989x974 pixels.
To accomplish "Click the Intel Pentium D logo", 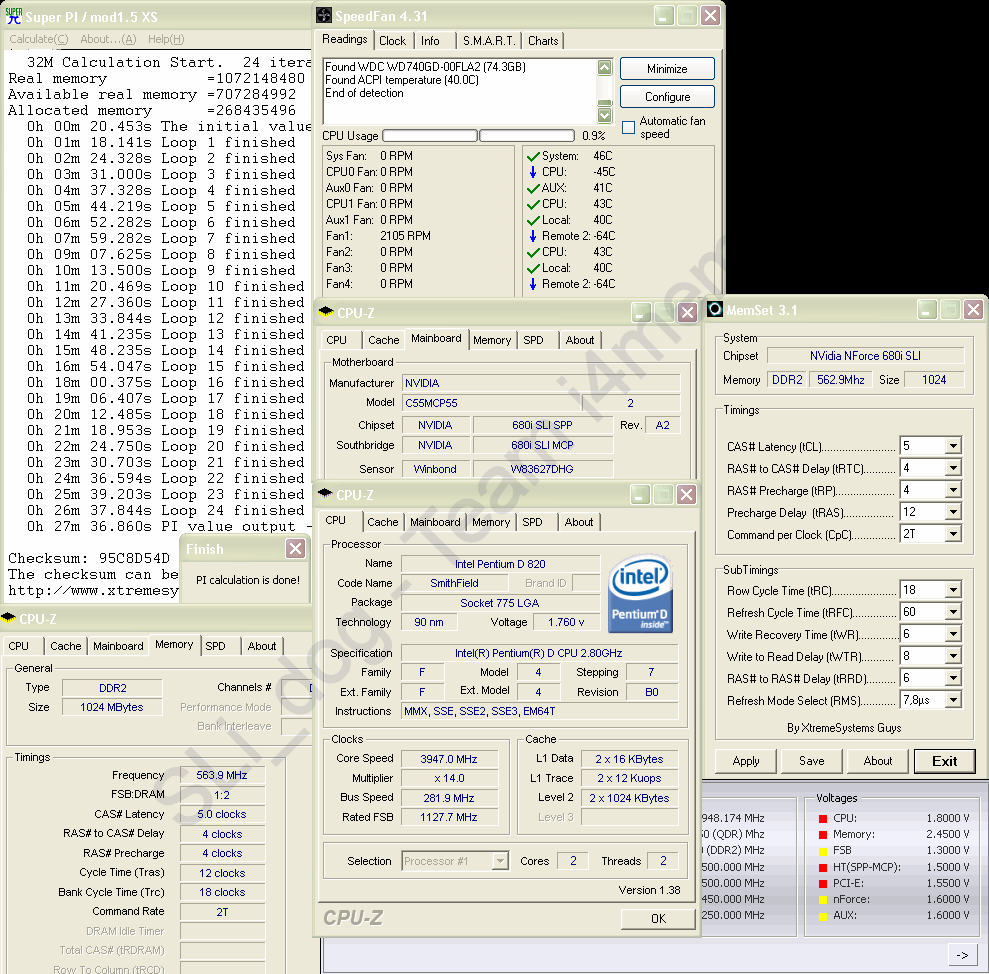I will (x=640, y=593).
